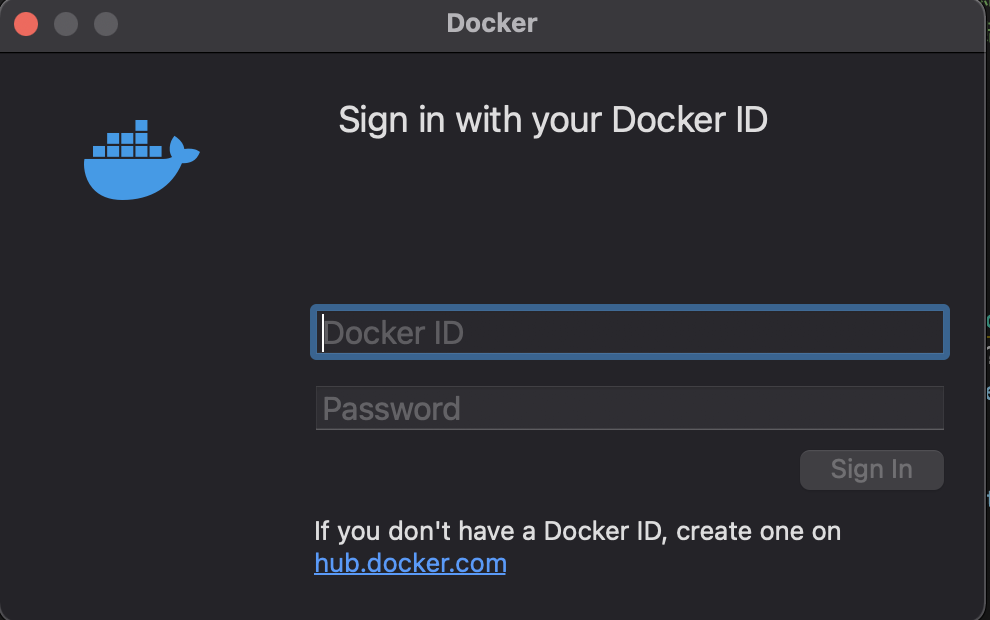Activate Sign In to submit credentials
This screenshot has width=990, height=620.
point(871,469)
